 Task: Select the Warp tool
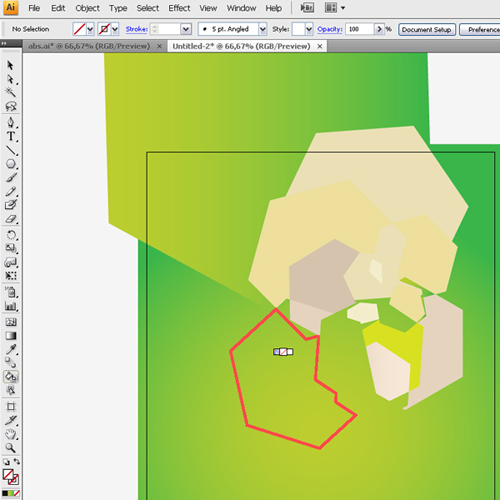point(11,262)
